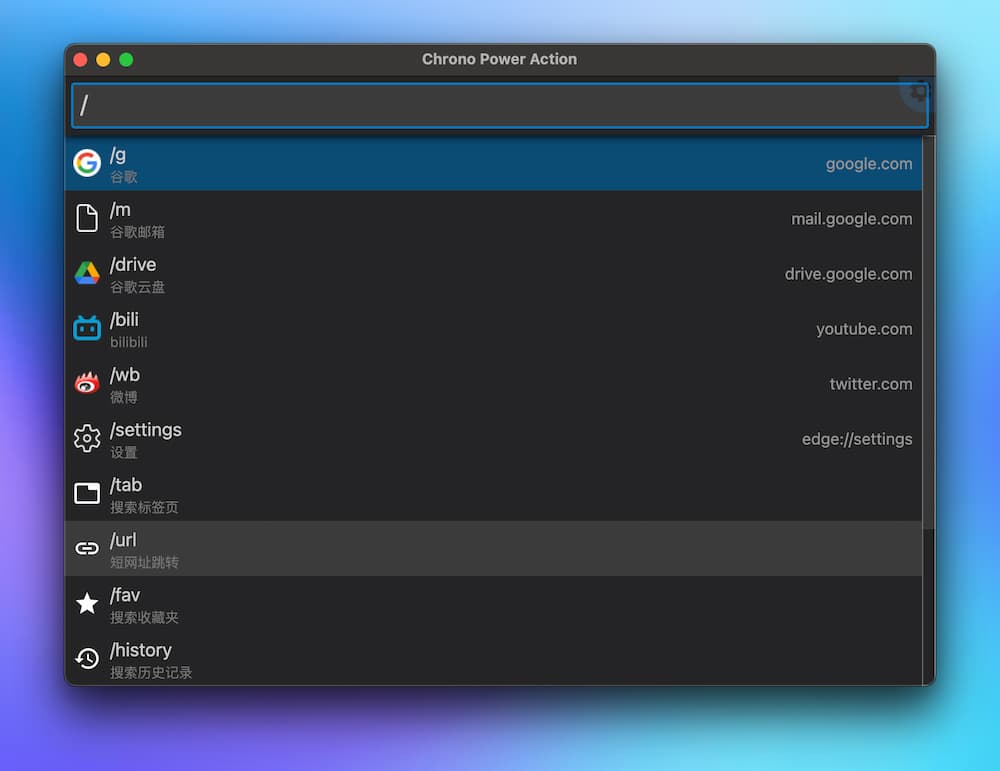Select the /g command label
This screenshot has width=1000, height=771.
(118, 155)
